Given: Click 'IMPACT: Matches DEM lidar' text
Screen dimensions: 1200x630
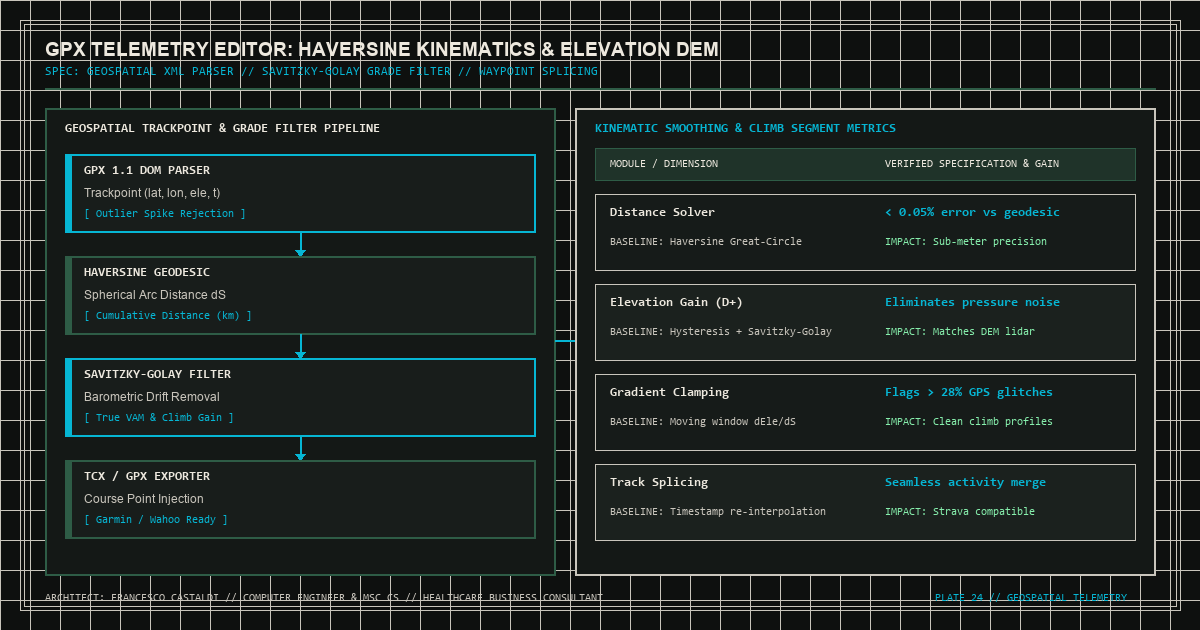Looking at the screenshot, I should [x=960, y=332].
